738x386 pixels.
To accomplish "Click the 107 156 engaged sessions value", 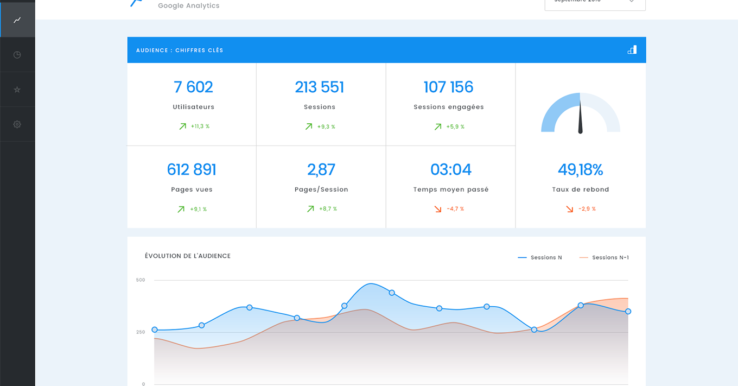I will (448, 87).
